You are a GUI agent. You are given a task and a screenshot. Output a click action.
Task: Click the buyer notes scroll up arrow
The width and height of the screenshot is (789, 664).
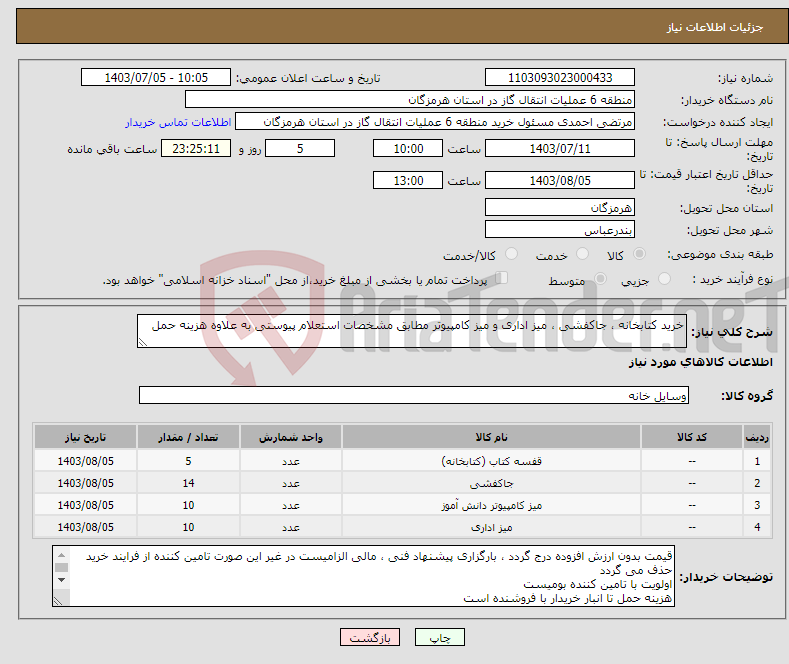click(61, 555)
